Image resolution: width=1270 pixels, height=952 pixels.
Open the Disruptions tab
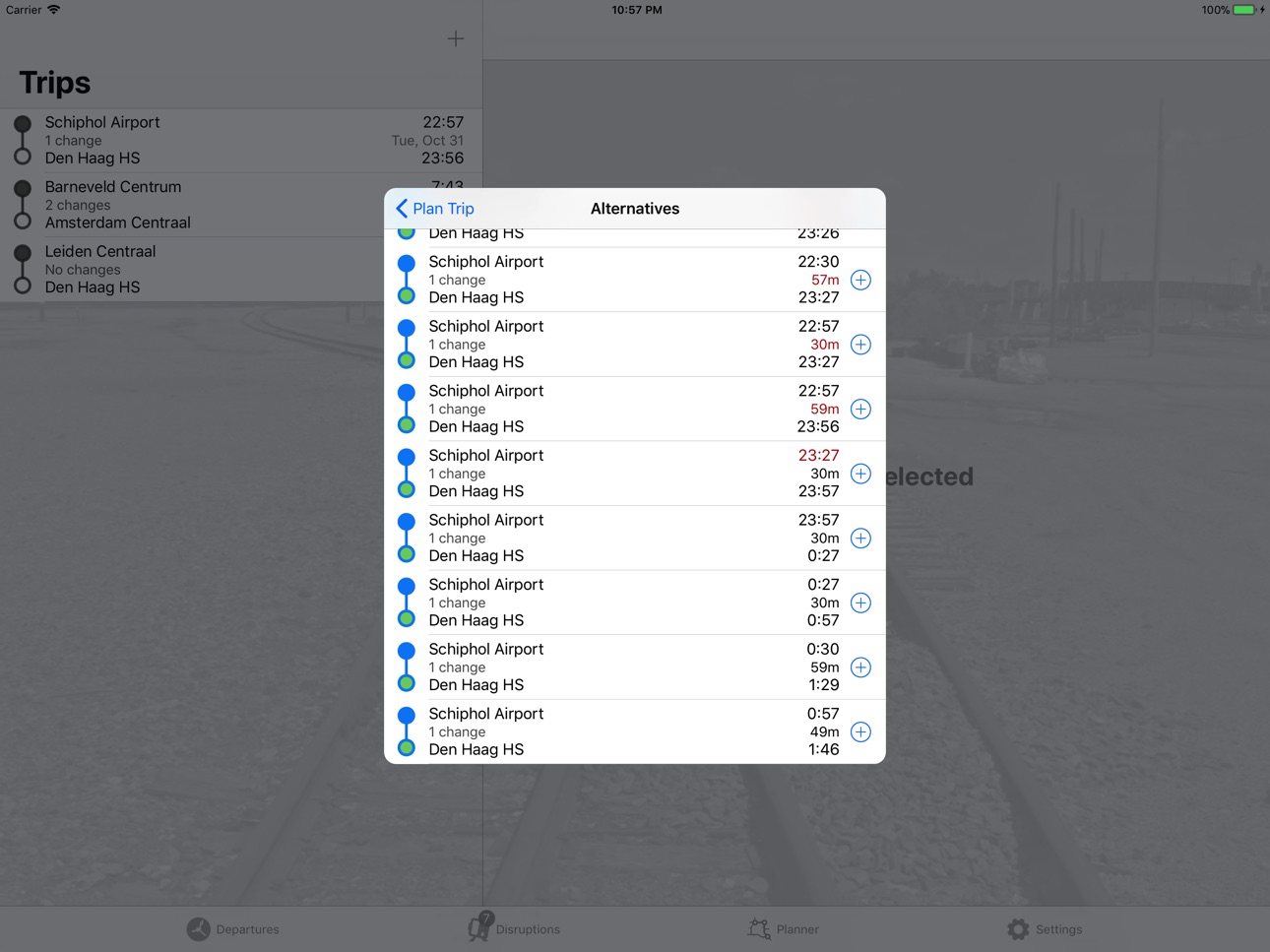(513, 927)
